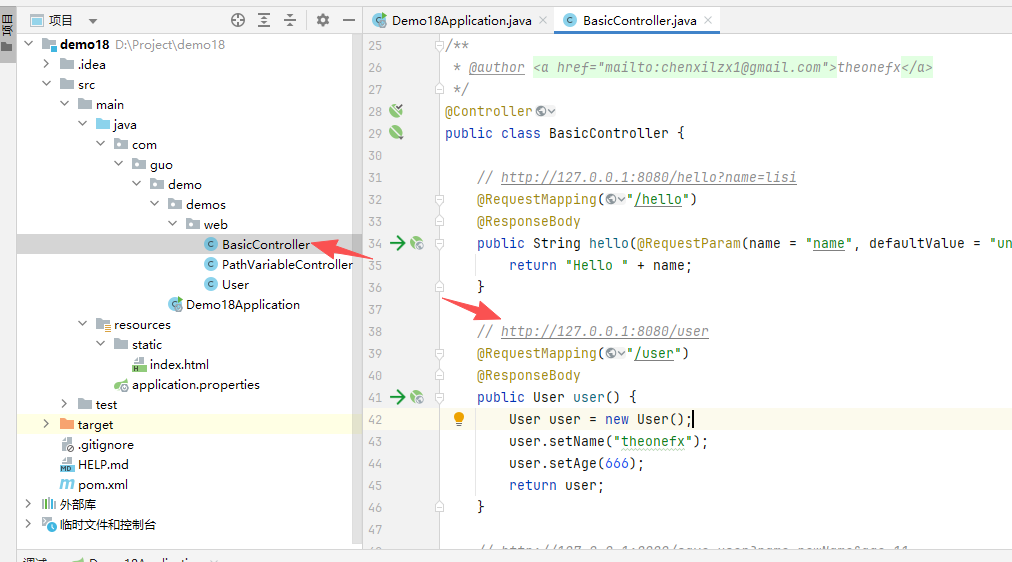Toggle fold marker for user() method
The height and width of the screenshot is (562, 1012).
(439, 397)
